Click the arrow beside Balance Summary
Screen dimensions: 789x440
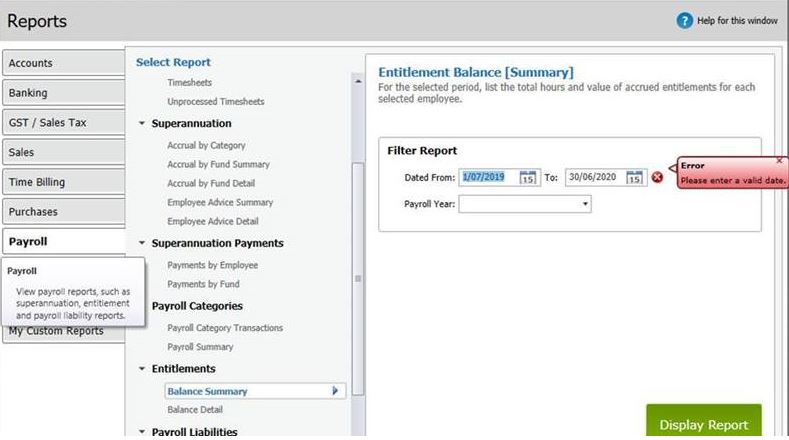click(x=335, y=391)
